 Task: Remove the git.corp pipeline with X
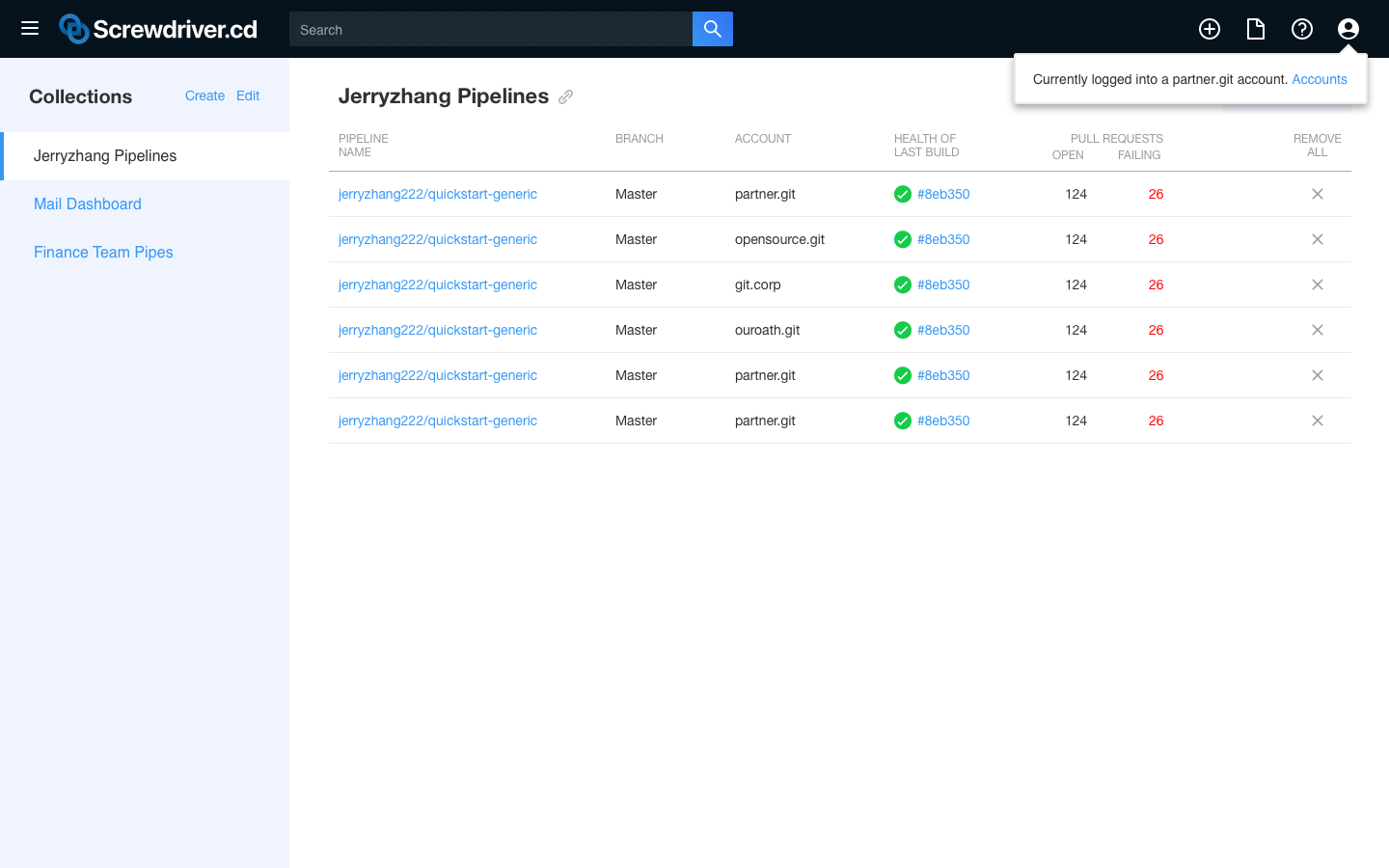coord(1318,285)
